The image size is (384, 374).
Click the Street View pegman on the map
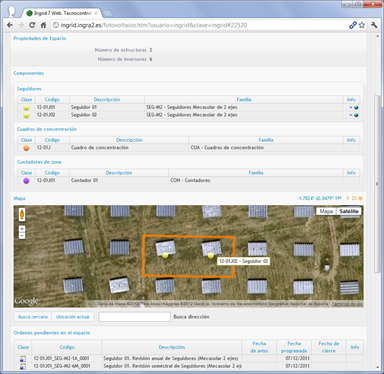pos(22,214)
